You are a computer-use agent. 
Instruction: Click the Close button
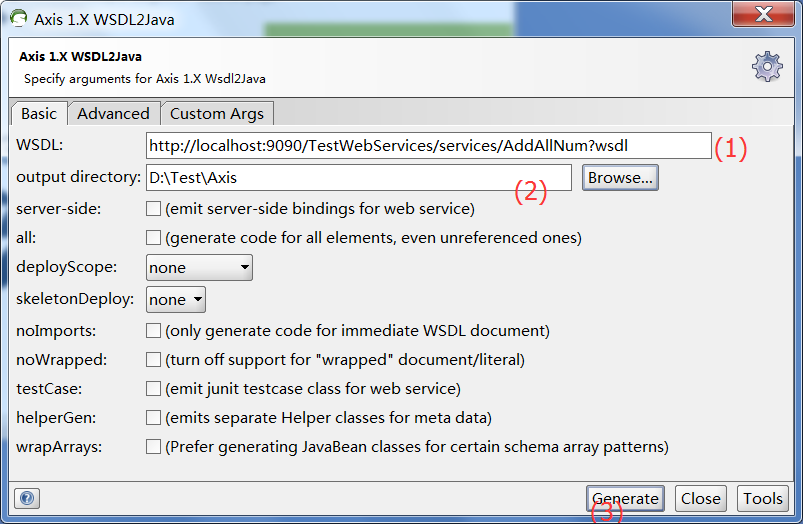701,498
